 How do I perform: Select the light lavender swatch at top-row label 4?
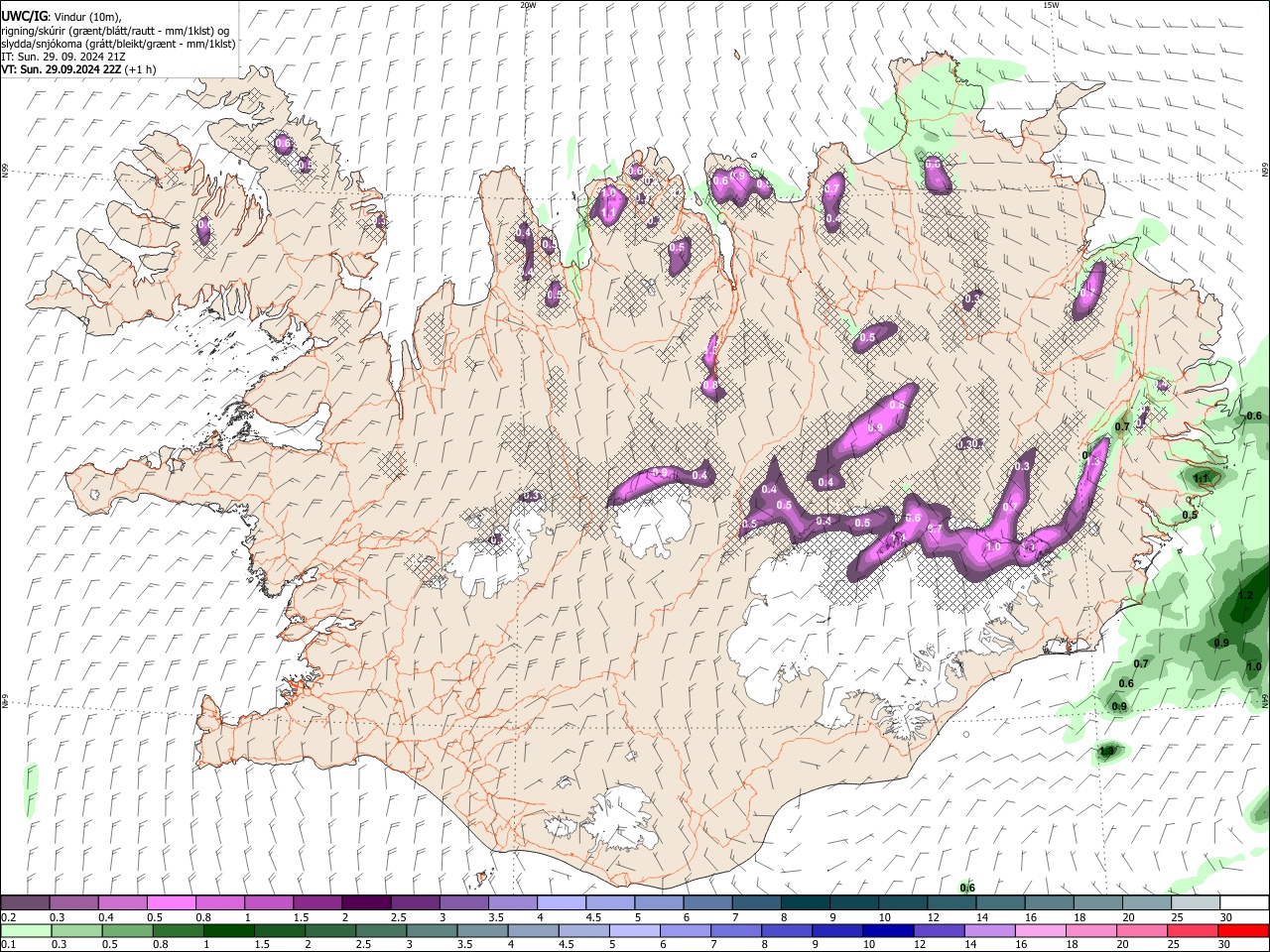[561, 902]
